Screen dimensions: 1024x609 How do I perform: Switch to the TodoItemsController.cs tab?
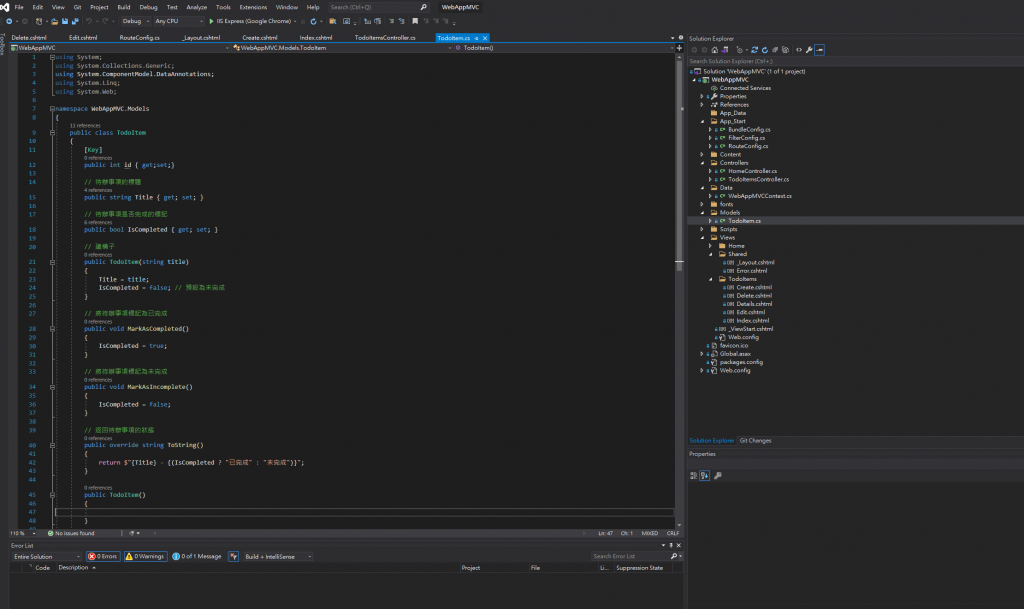coord(385,37)
